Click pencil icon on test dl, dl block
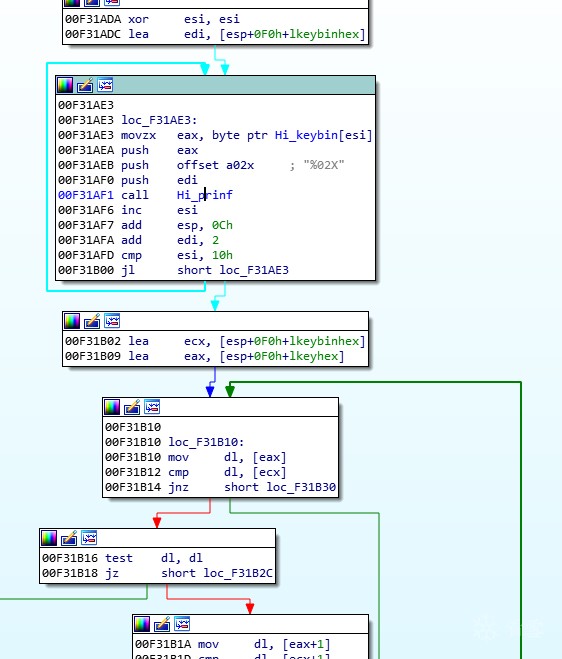Viewport: 562px width, 659px height. 69,538
